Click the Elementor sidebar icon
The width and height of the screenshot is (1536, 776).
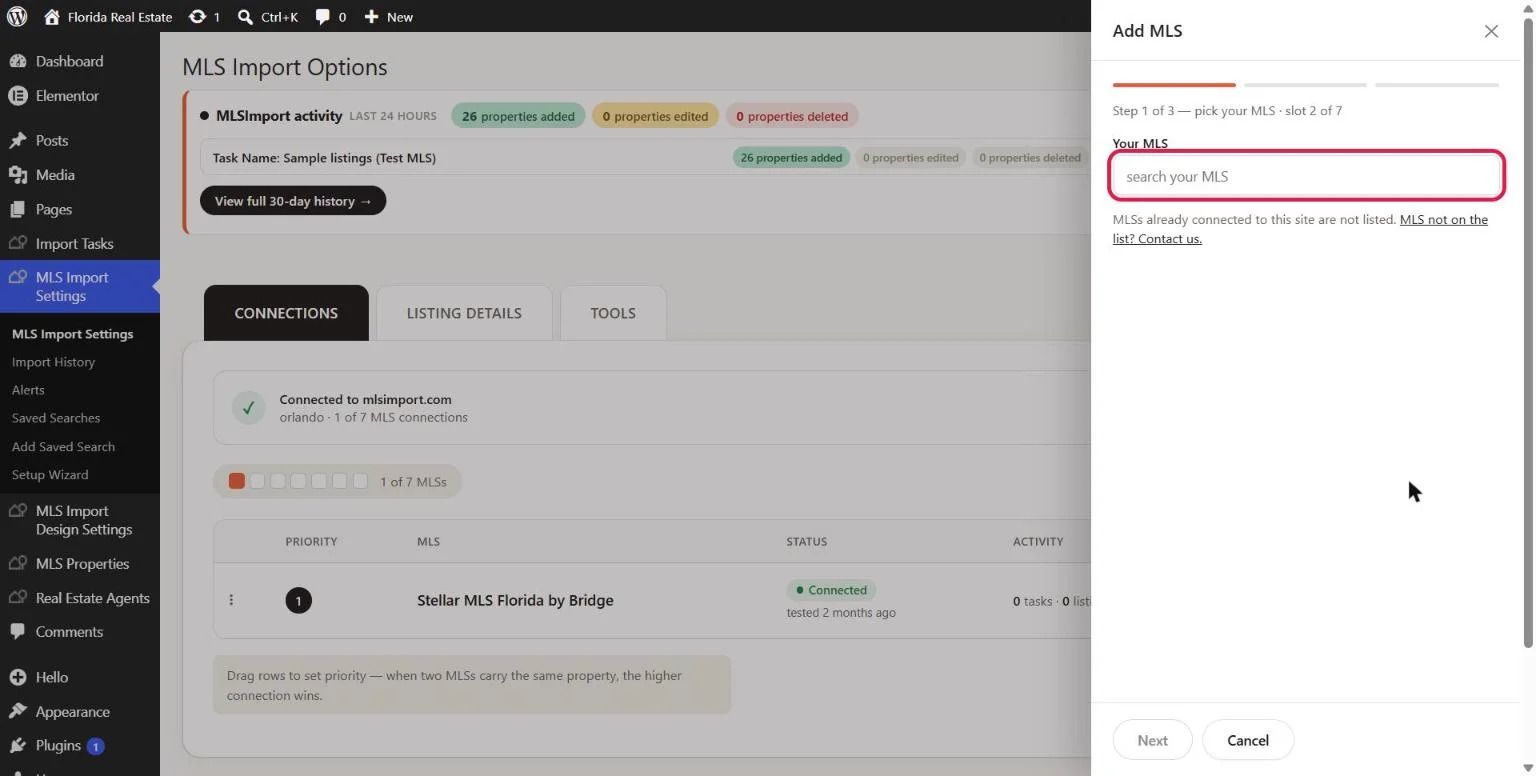(17, 96)
